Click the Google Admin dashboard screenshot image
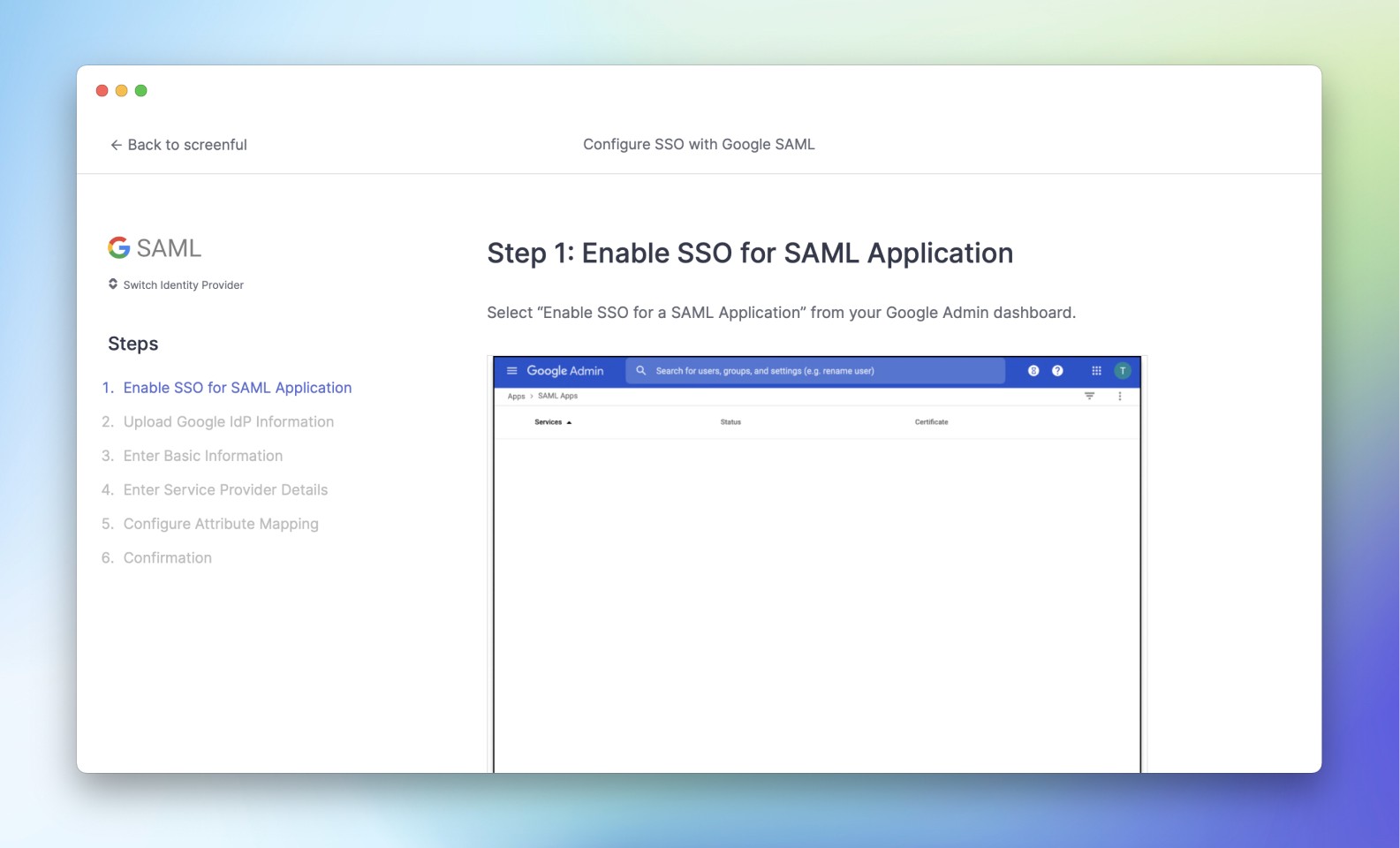Image resolution: width=1400 pixels, height=848 pixels. 817,564
